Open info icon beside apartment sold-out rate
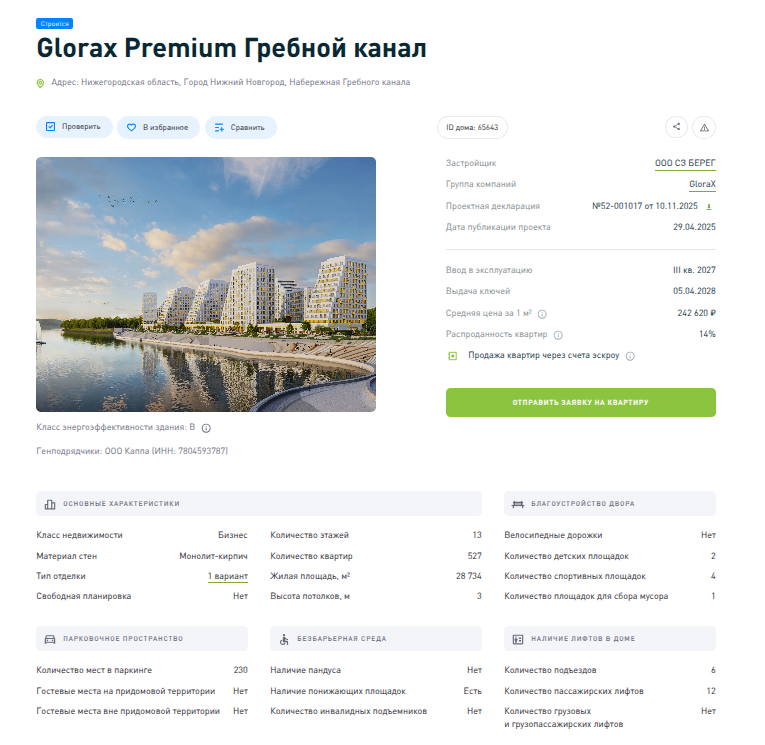This screenshot has height=745, width=765. click(x=558, y=335)
